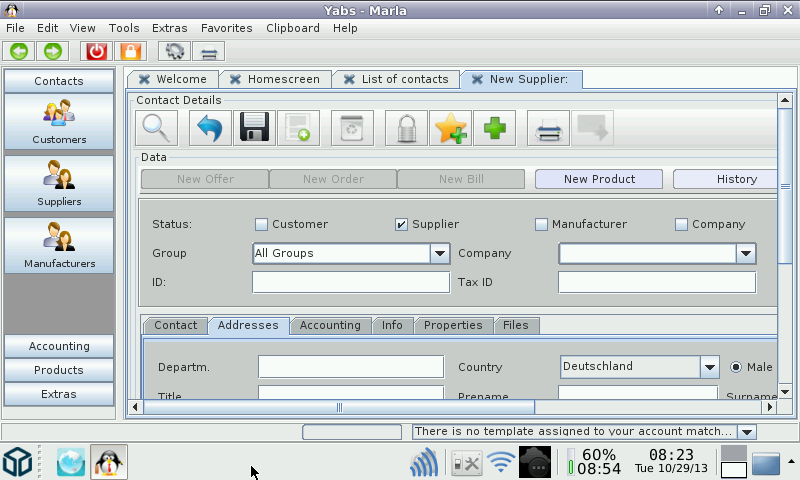Close the Homescreen tab with its X icon
Image resolution: width=800 pixels, height=480 pixels.
pyautogui.click(x=235, y=79)
